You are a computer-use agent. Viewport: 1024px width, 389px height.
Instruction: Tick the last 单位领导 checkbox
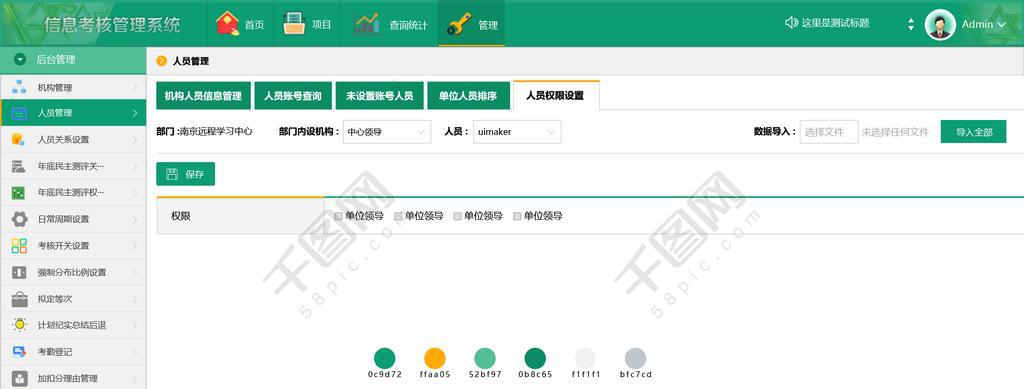click(x=517, y=216)
